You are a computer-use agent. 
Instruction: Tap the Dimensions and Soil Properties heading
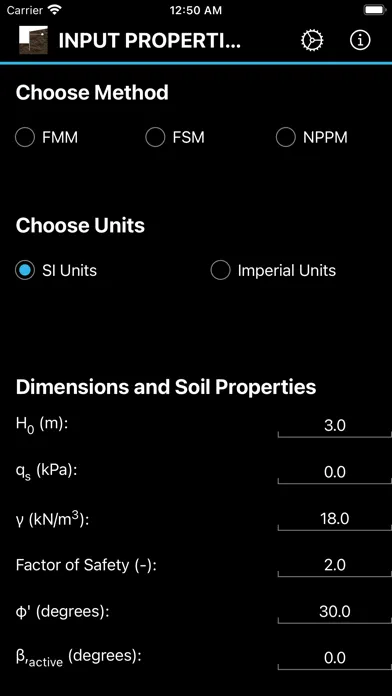point(166,387)
